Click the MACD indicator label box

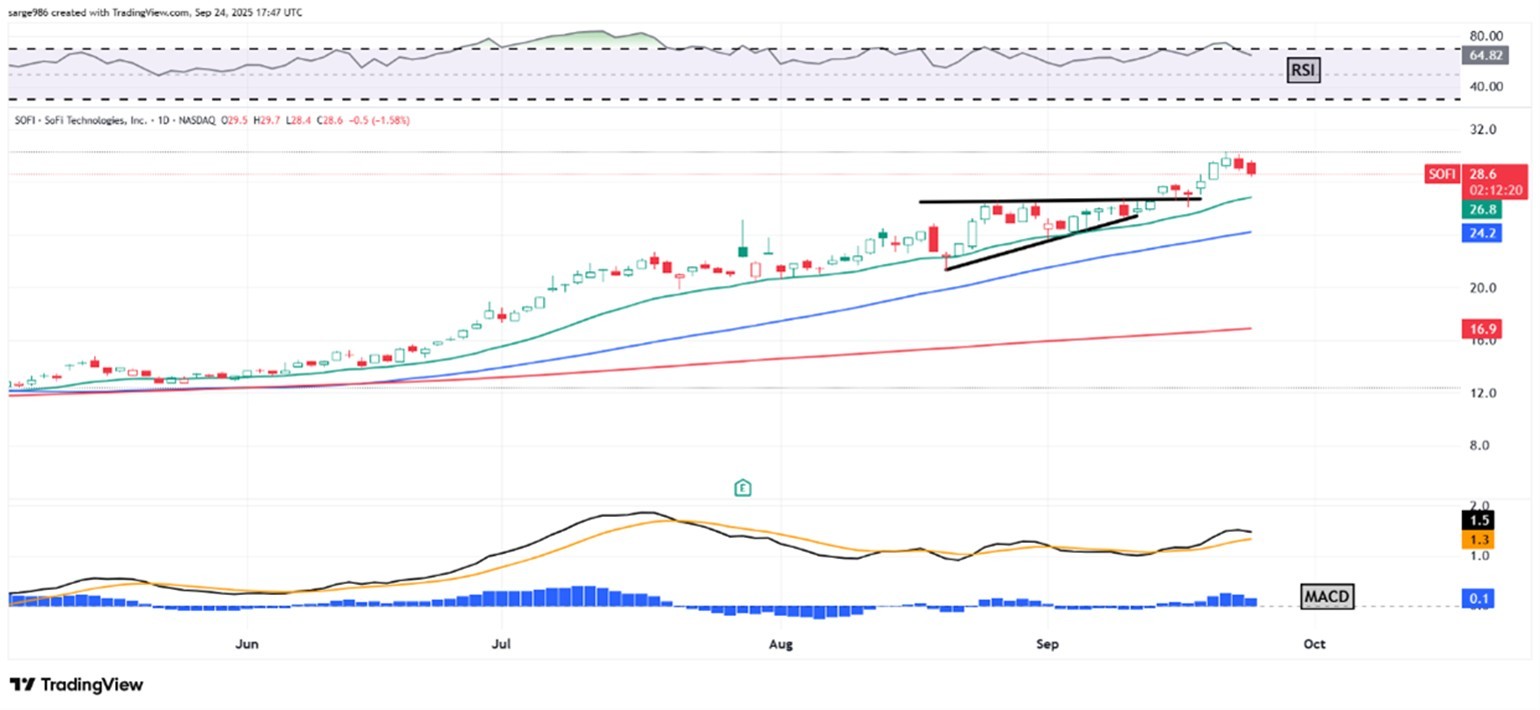point(1327,596)
